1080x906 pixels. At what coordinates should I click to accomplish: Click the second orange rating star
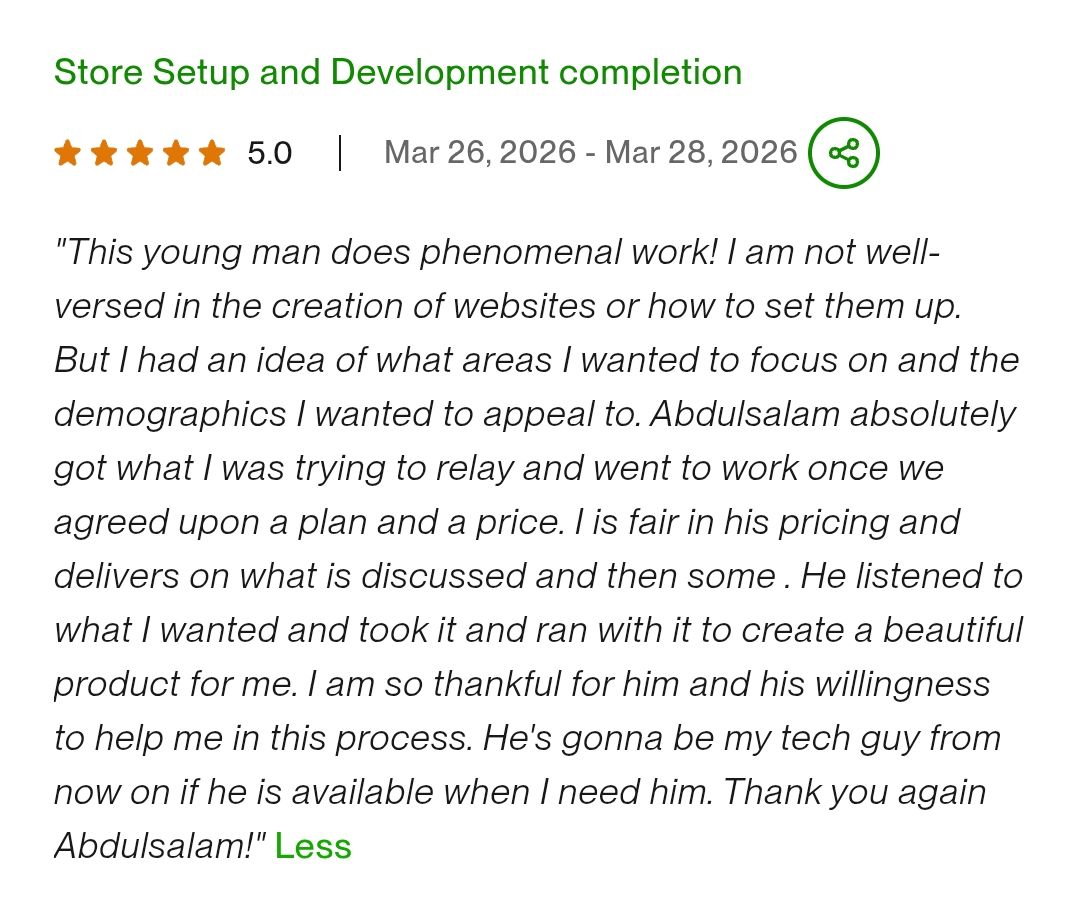coord(104,153)
